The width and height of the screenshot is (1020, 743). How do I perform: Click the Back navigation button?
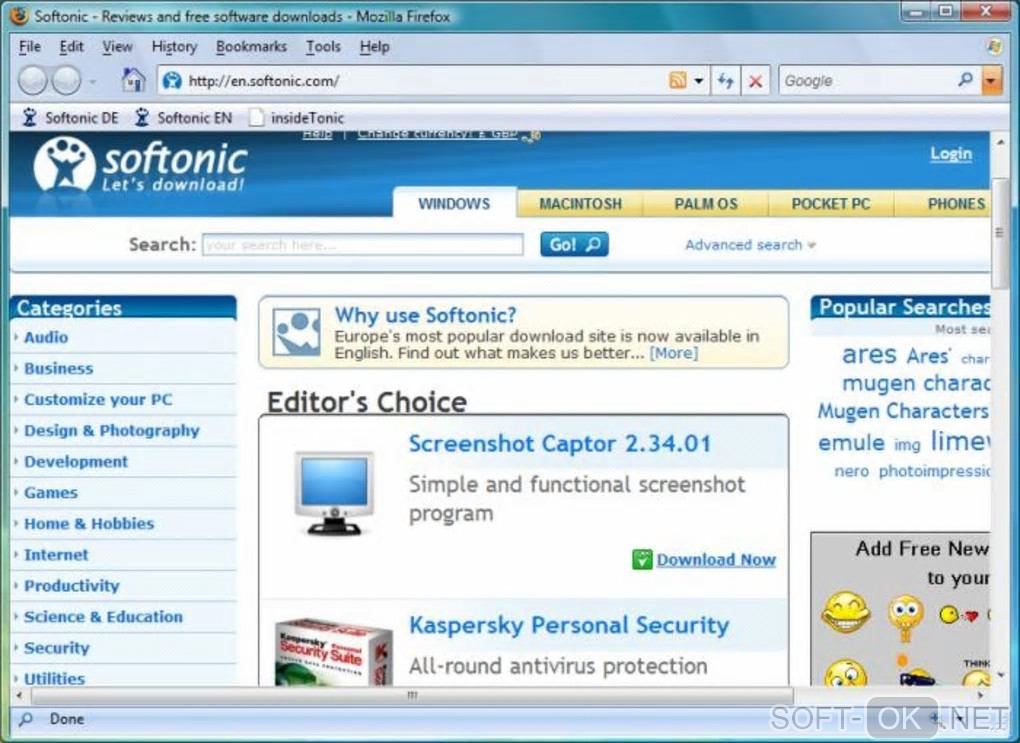pos(32,81)
